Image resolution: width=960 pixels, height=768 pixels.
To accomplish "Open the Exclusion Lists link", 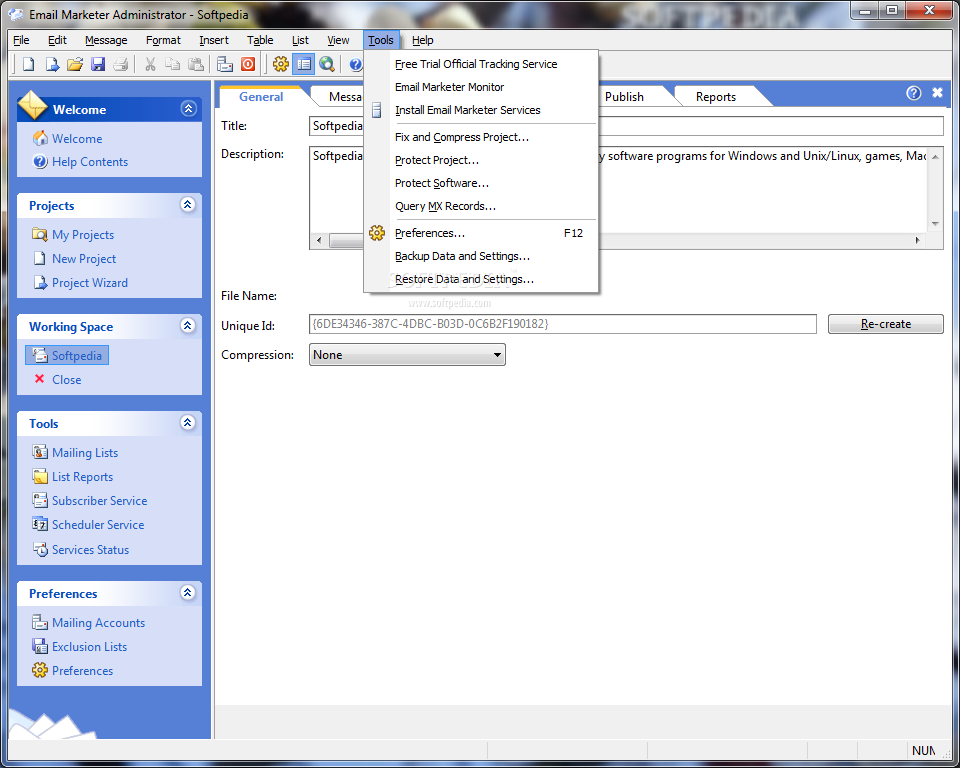I will click(89, 646).
